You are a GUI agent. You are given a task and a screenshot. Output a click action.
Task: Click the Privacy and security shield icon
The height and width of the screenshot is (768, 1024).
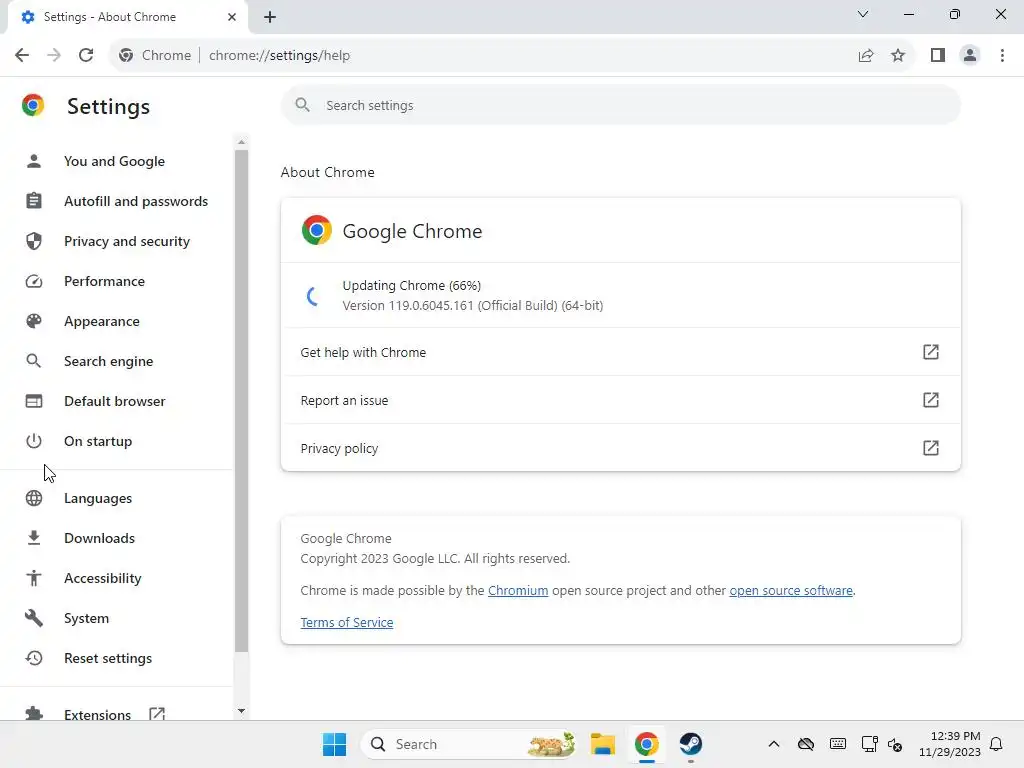tap(34, 241)
